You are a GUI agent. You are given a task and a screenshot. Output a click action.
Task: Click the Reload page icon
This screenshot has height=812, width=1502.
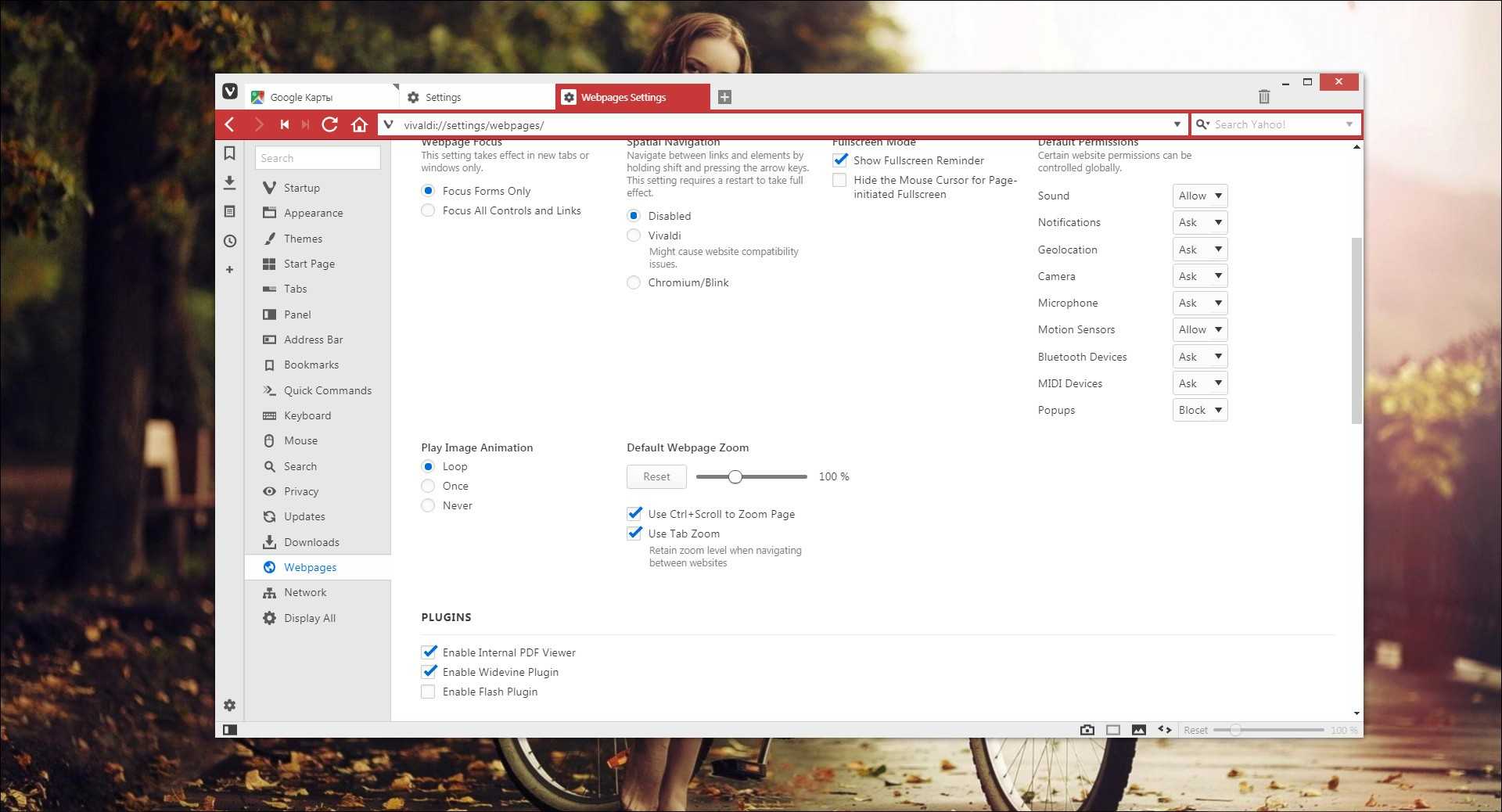pos(330,124)
